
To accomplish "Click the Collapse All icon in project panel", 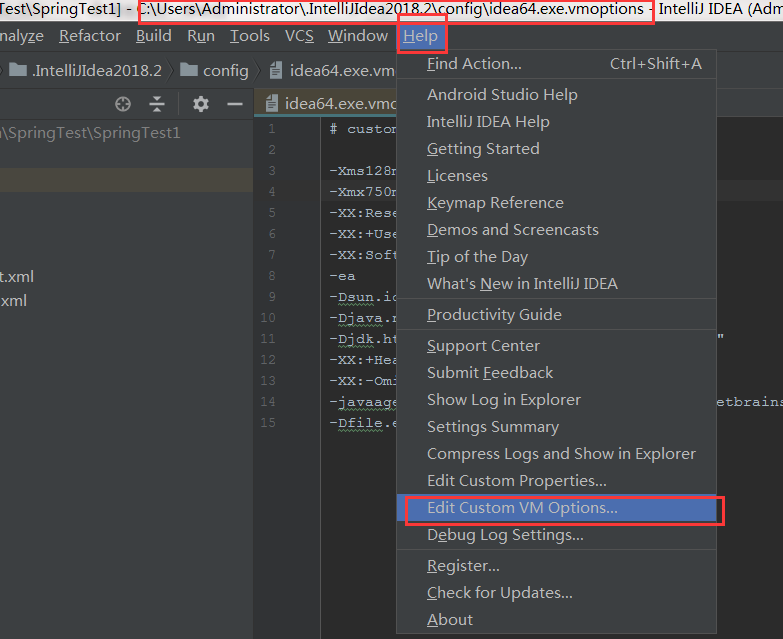I will (157, 104).
